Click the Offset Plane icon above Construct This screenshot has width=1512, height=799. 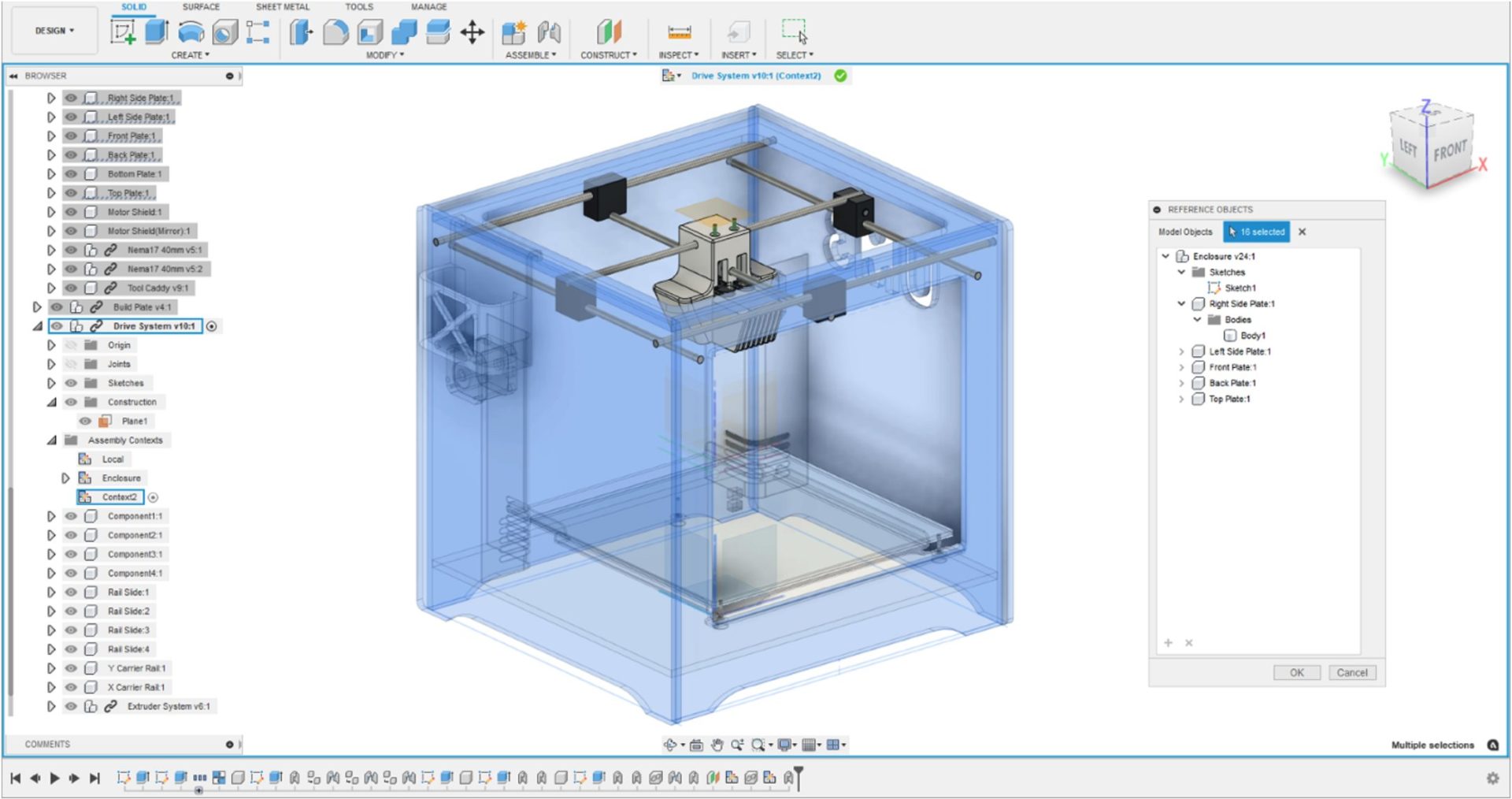(608, 32)
